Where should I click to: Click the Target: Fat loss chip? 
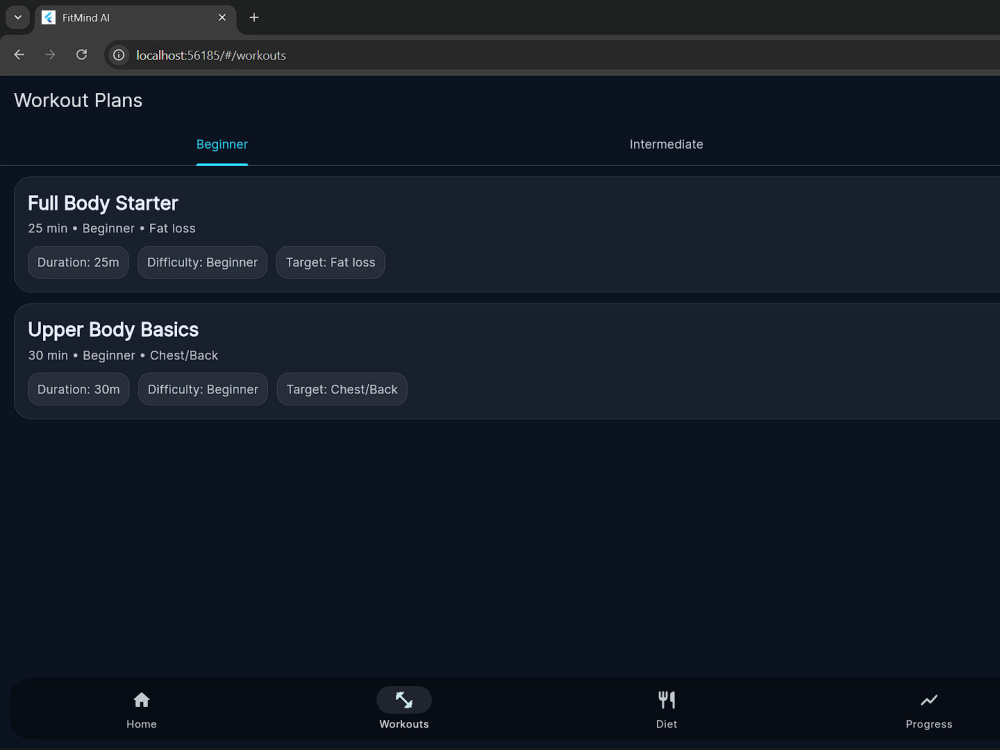(330, 263)
